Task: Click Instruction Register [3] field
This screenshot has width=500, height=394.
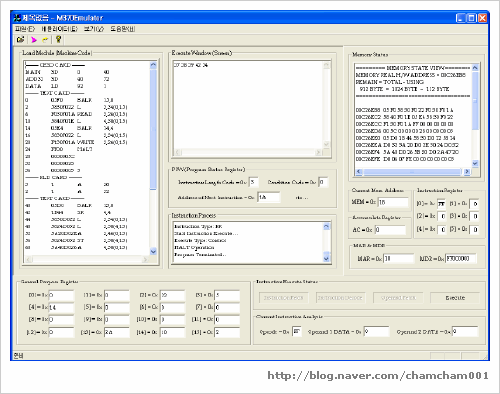Action: [x=474, y=216]
